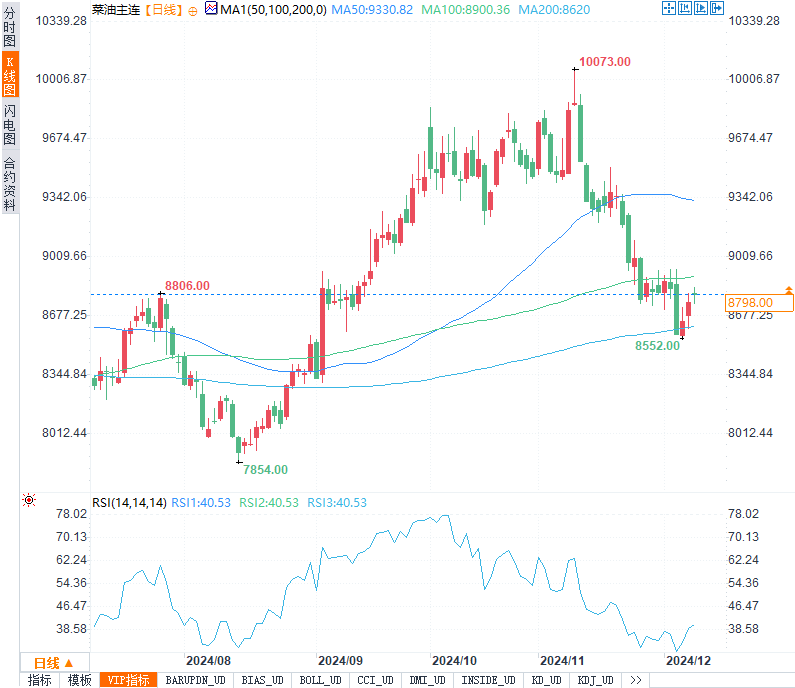Click the MA1 indicator icon in chart header

(210, 9)
